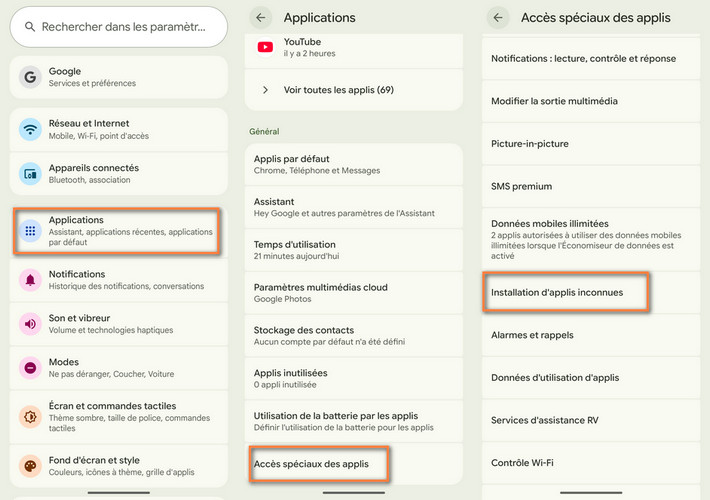
Task: Click the Modes do-not-disturb icon
Action: (x=31, y=368)
